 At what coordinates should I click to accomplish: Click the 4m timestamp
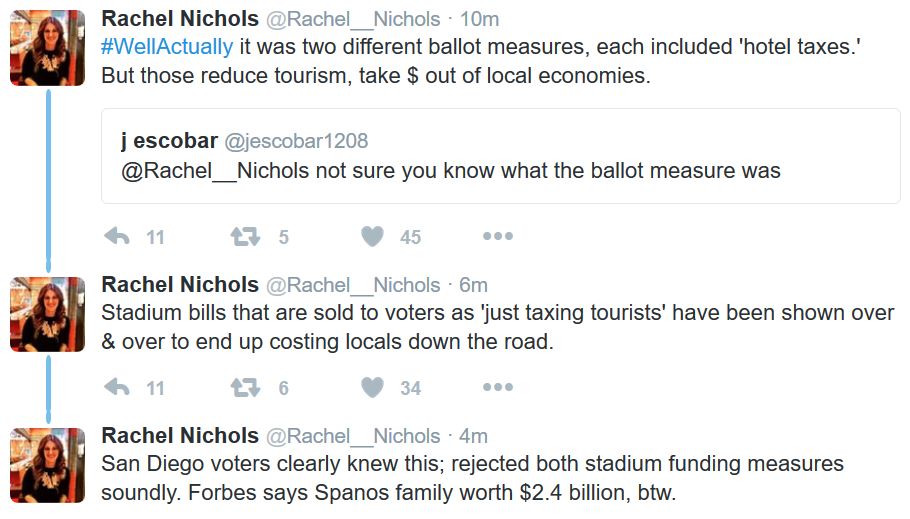tap(474, 436)
